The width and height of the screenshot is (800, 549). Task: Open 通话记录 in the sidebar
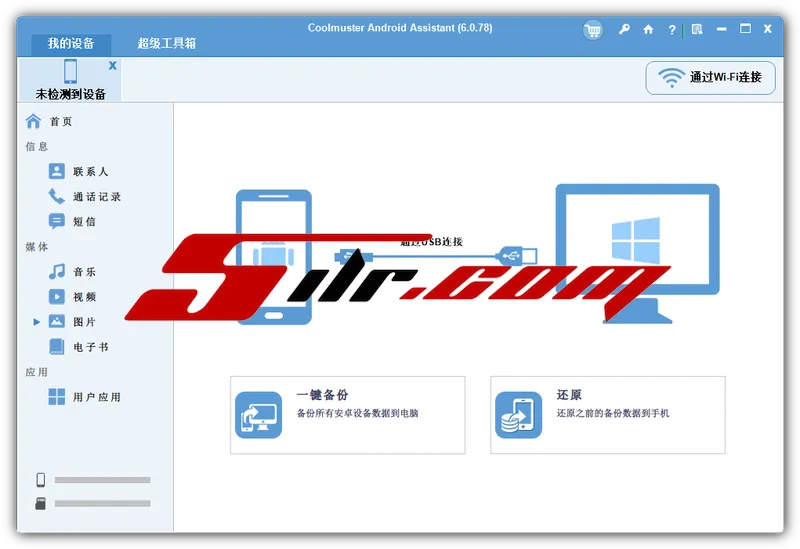[97, 196]
